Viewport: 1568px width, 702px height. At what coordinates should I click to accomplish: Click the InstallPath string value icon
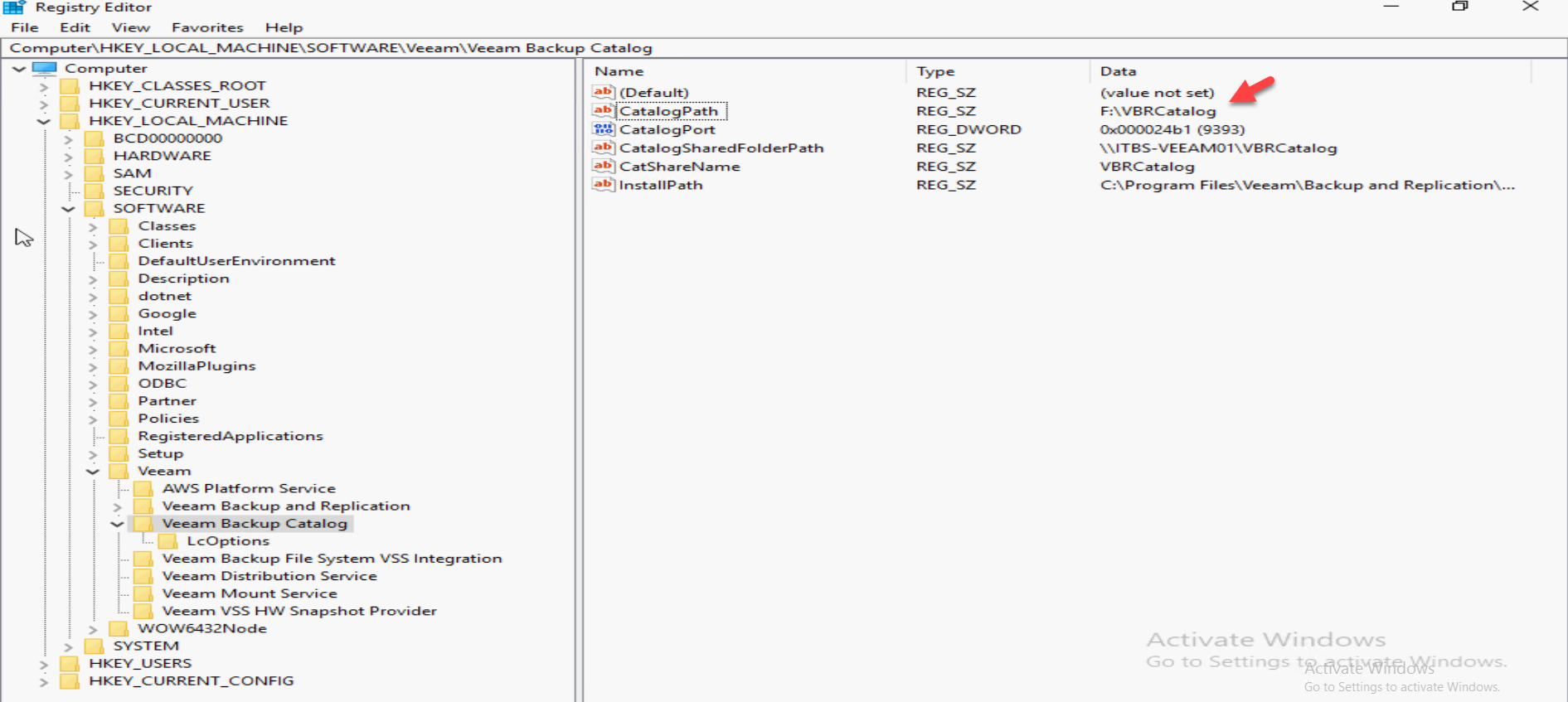pyautogui.click(x=603, y=184)
